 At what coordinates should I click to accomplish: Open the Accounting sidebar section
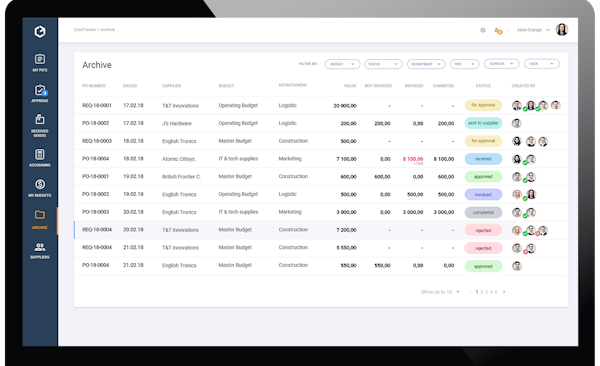pyautogui.click(x=40, y=158)
